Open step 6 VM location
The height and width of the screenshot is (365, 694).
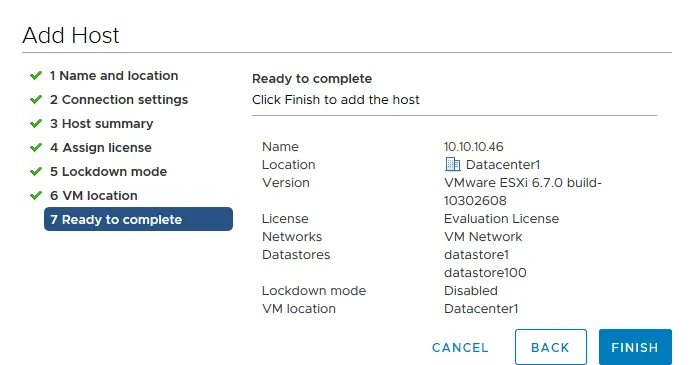(93, 195)
